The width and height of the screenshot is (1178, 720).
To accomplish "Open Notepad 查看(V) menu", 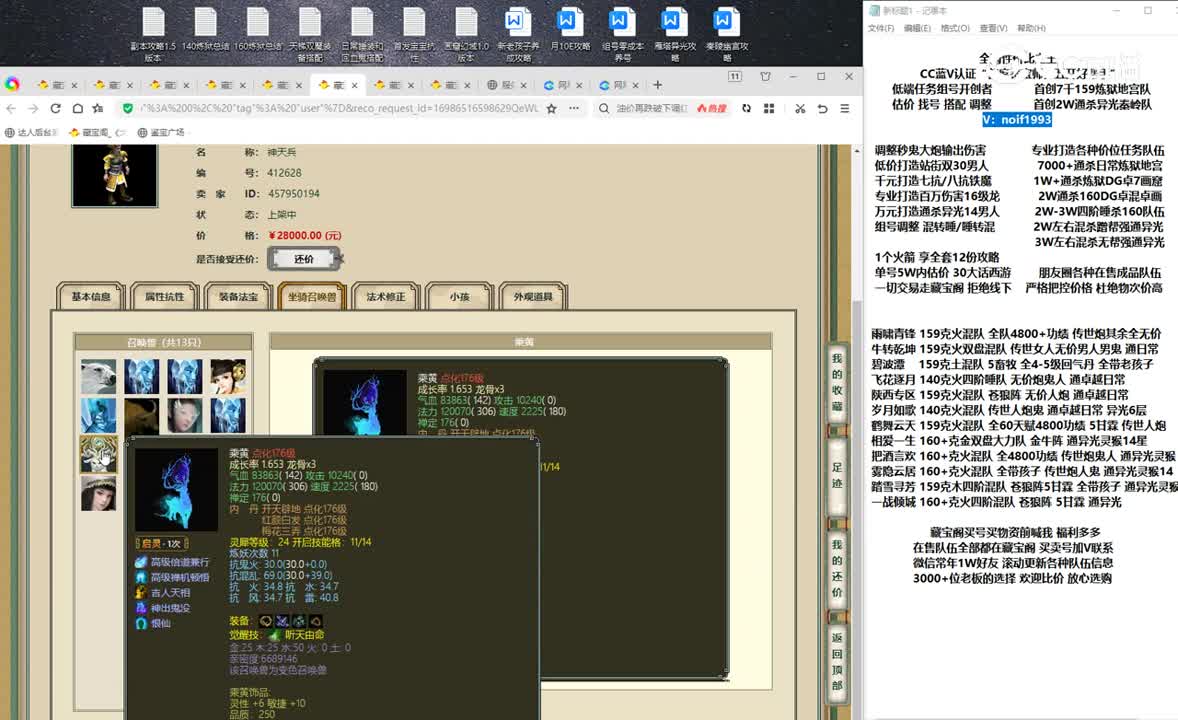I will click(993, 29).
